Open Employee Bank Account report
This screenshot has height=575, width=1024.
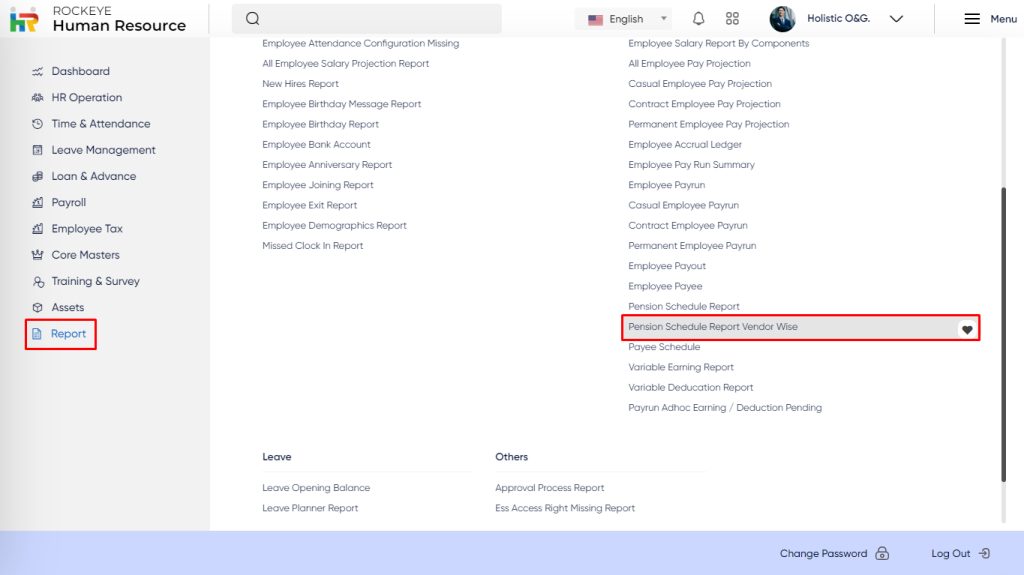click(x=316, y=144)
